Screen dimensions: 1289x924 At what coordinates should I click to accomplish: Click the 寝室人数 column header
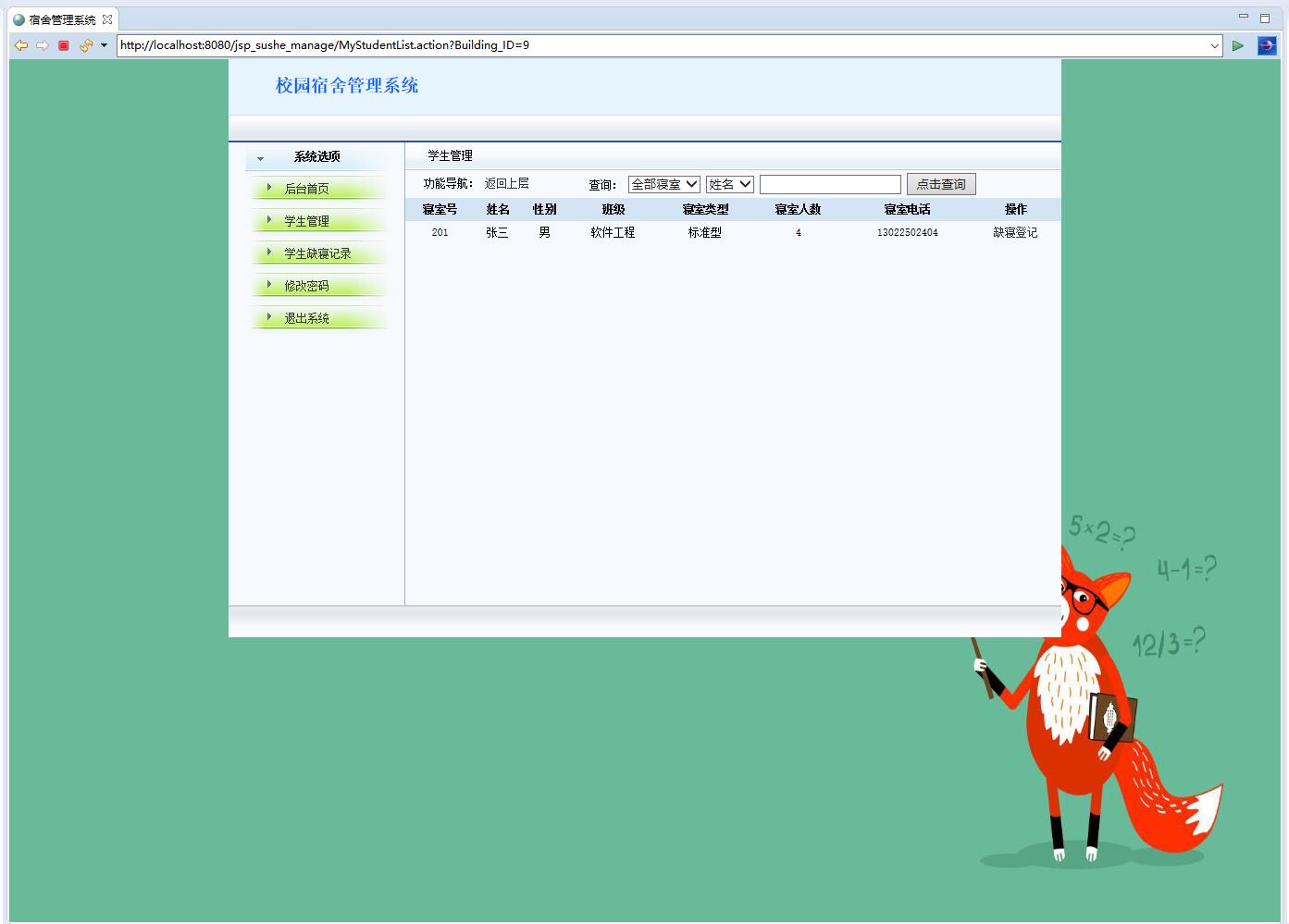pyautogui.click(x=798, y=210)
